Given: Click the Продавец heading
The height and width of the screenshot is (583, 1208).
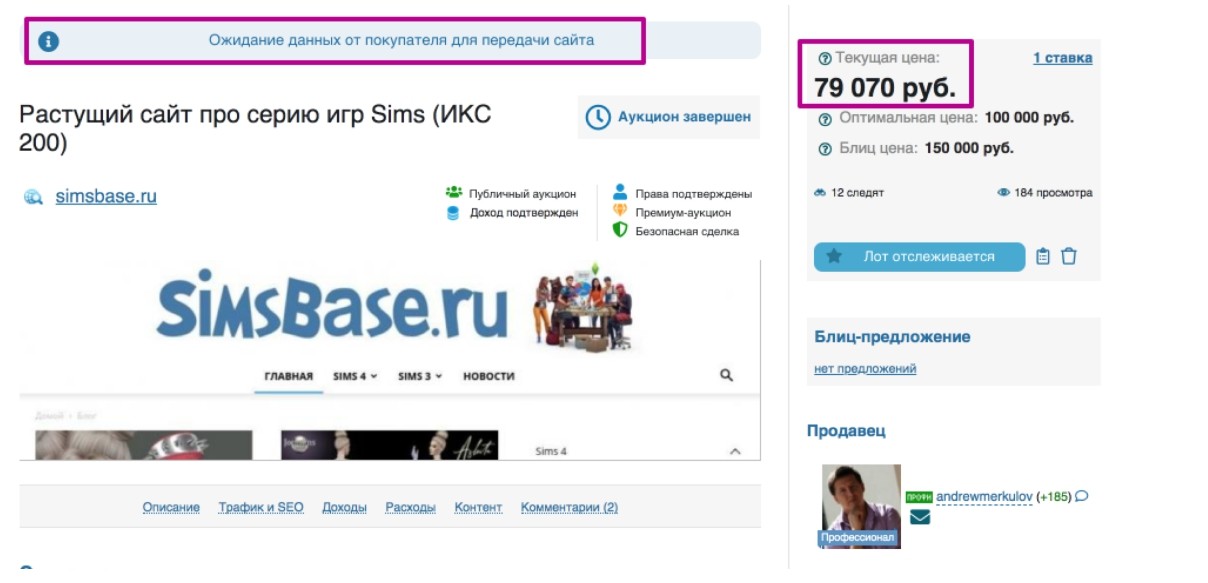Looking at the screenshot, I should click(x=846, y=431).
